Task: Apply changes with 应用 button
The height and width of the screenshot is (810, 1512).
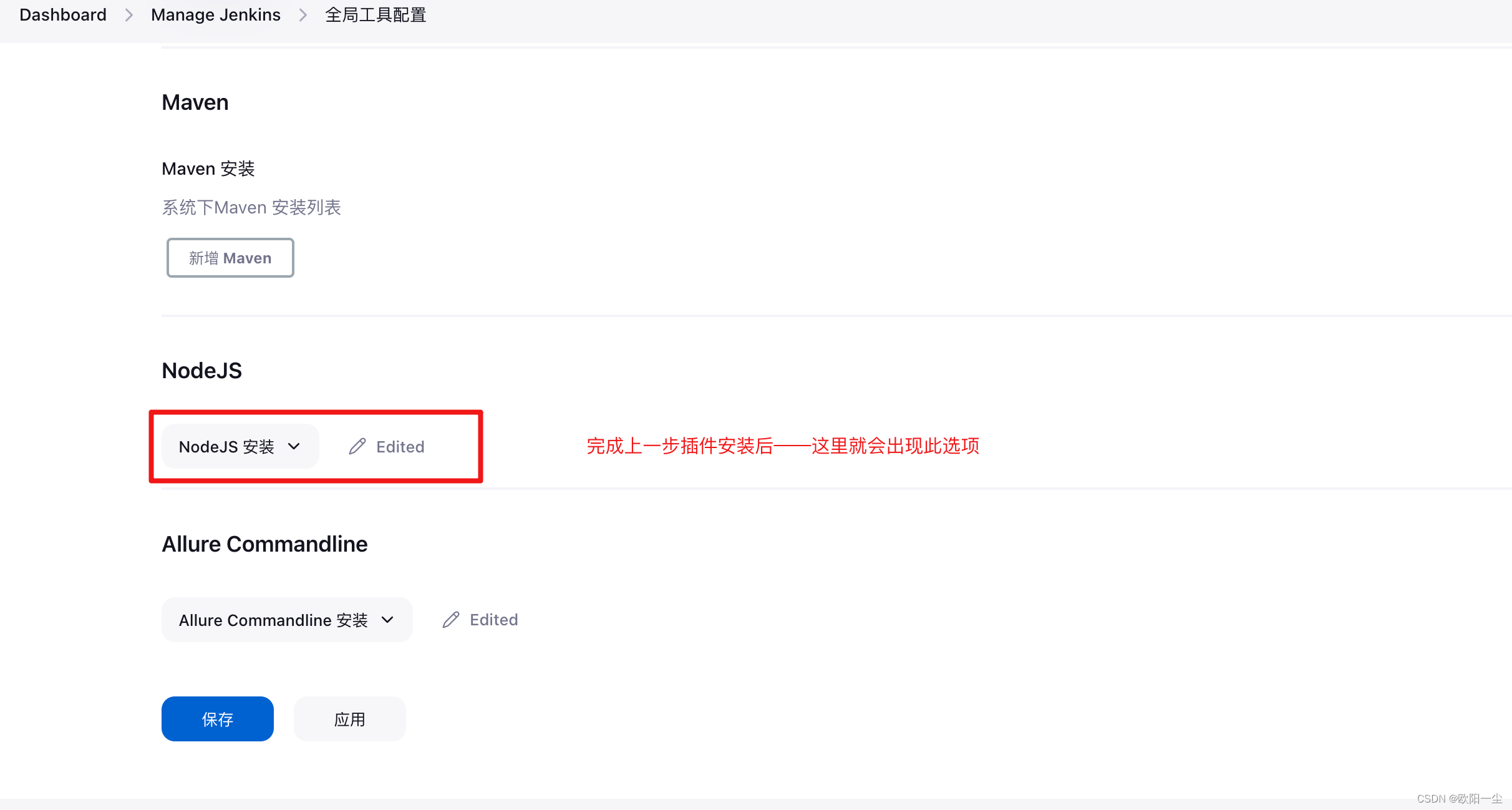Action: point(349,719)
